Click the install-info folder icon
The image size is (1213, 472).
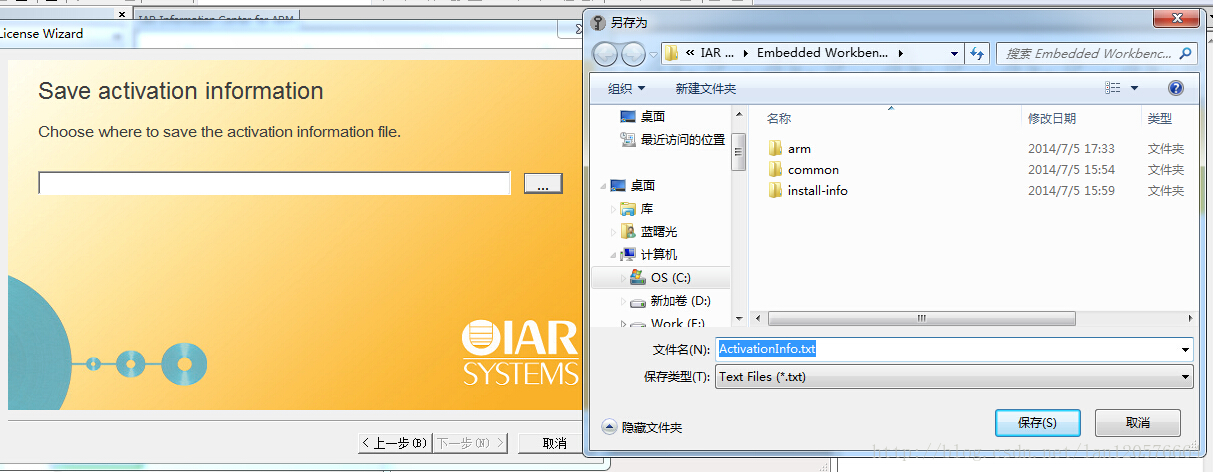click(775, 190)
